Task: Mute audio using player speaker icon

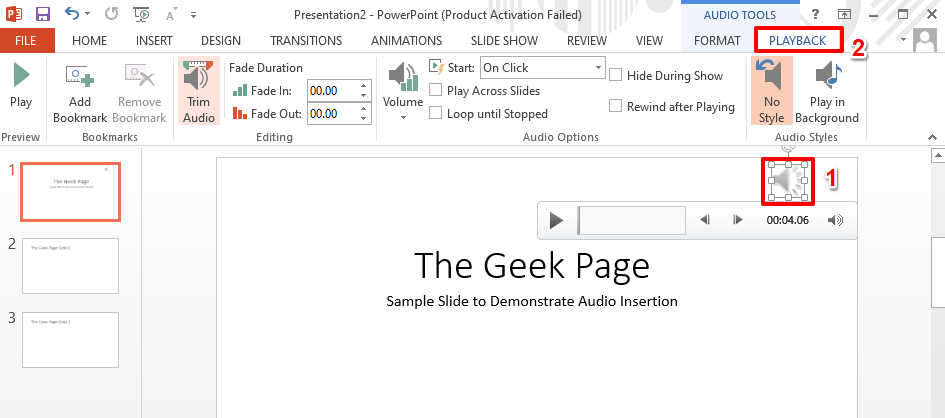Action: 836,220
